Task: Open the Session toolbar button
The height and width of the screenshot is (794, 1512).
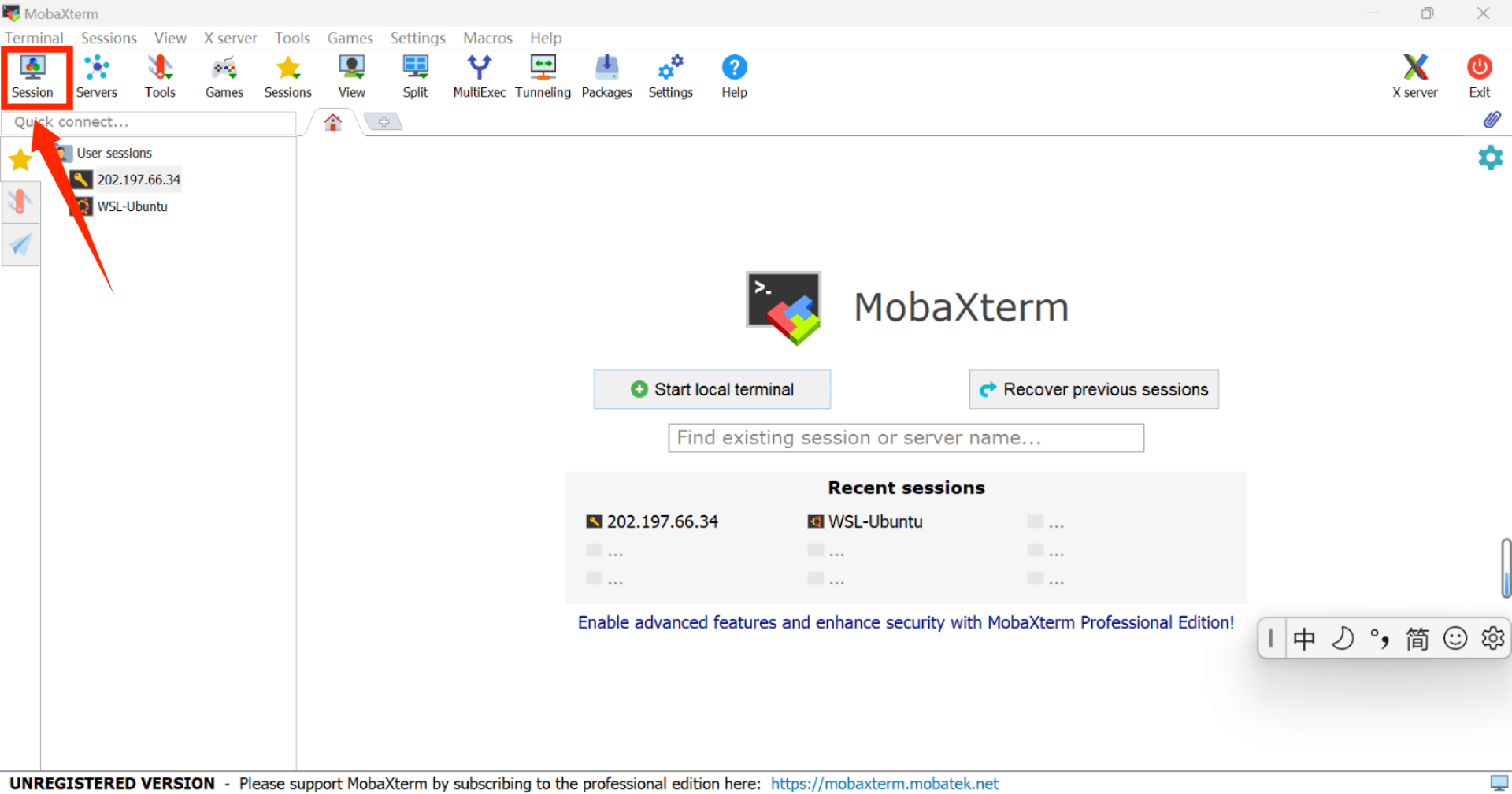Action: click(33, 76)
